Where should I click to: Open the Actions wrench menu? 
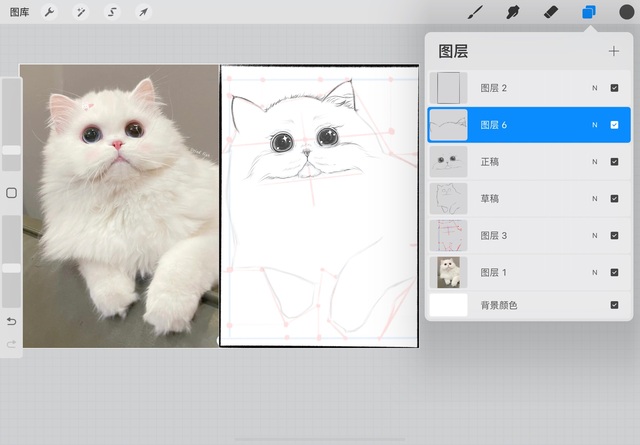click(x=50, y=12)
